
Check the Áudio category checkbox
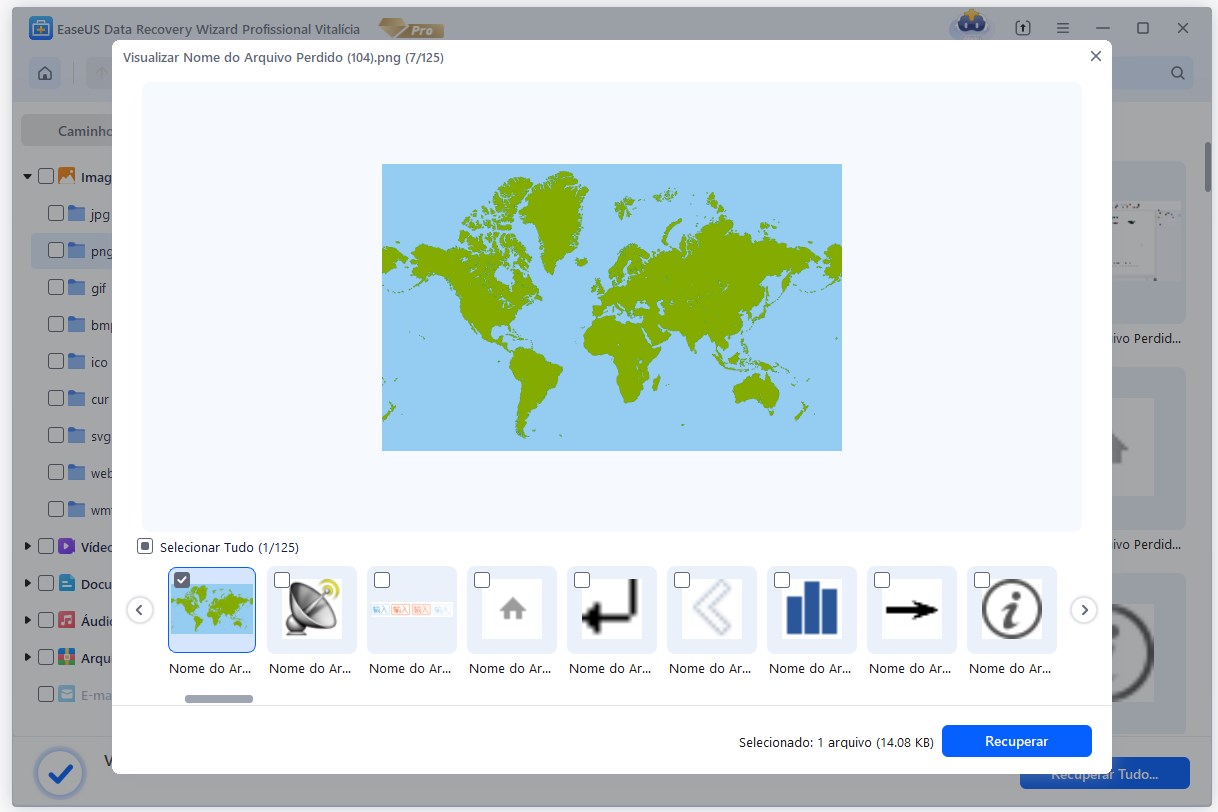46,620
